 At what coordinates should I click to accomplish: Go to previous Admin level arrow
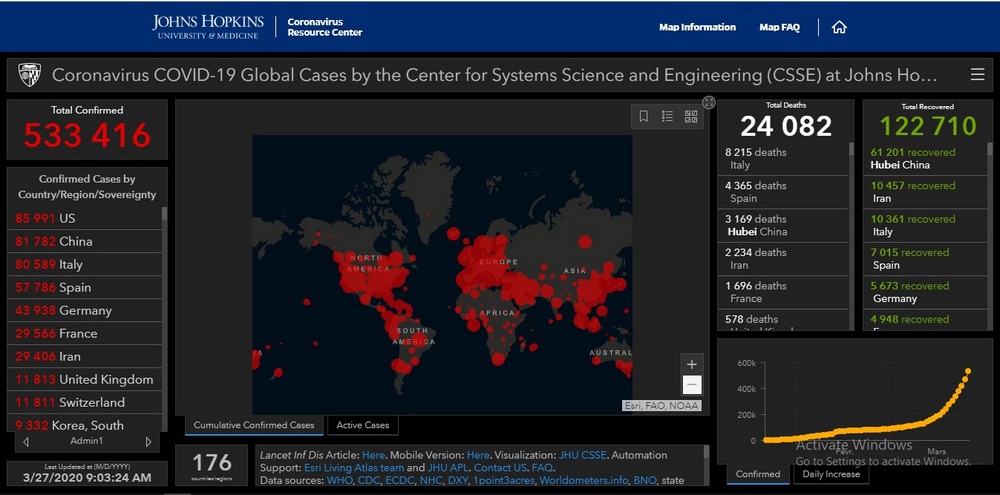pos(26,441)
